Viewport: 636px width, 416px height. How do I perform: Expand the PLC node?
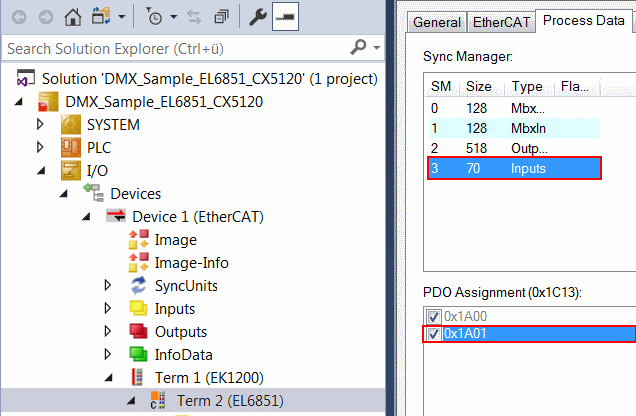40,147
